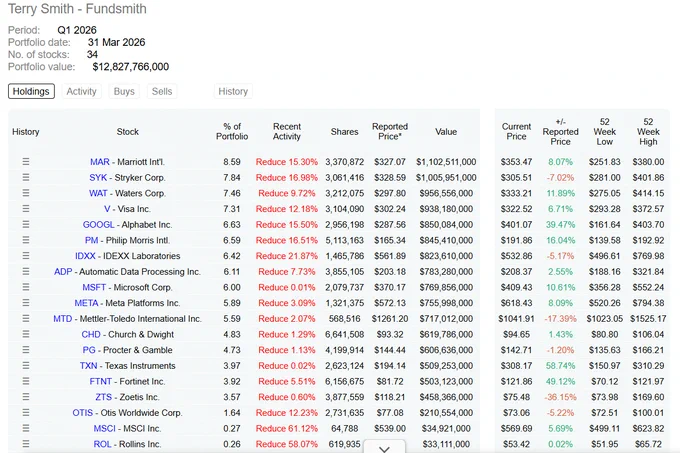The height and width of the screenshot is (453, 680).
Task: Sort by 52 Week Low column header
Action: pyautogui.click(x=605, y=131)
